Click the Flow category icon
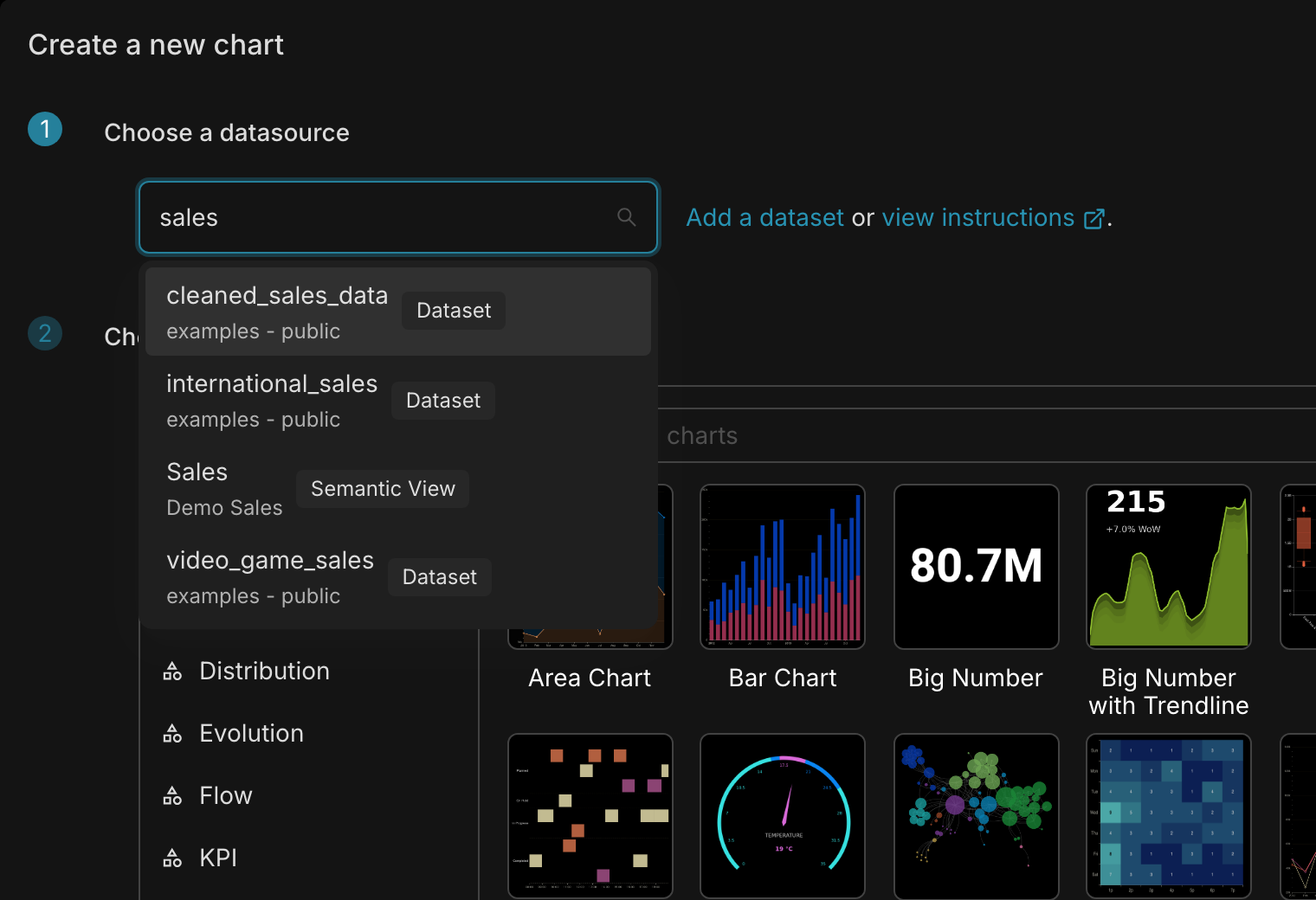This screenshot has height=900, width=1316. coord(172,796)
